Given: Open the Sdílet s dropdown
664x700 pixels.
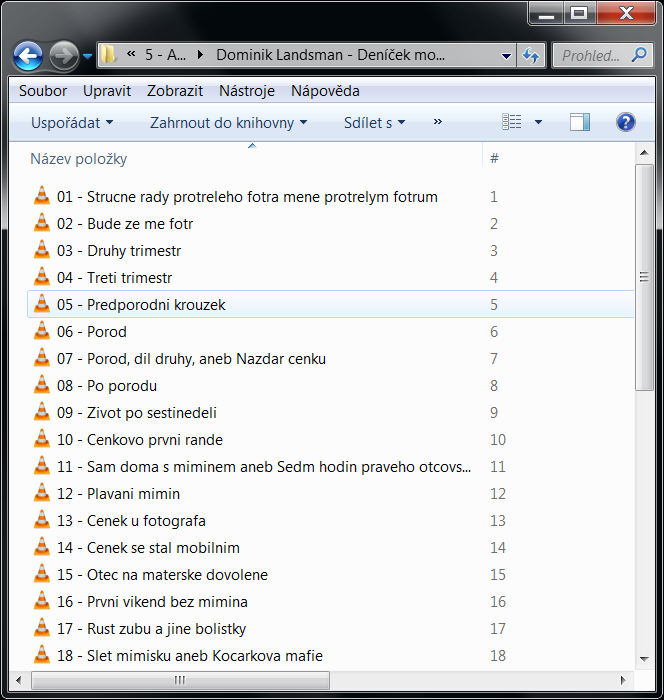Looking at the screenshot, I should click(x=374, y=123).
